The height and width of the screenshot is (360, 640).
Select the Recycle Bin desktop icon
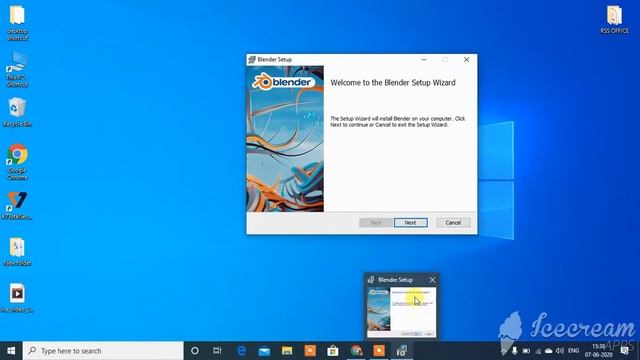[17, 112]
